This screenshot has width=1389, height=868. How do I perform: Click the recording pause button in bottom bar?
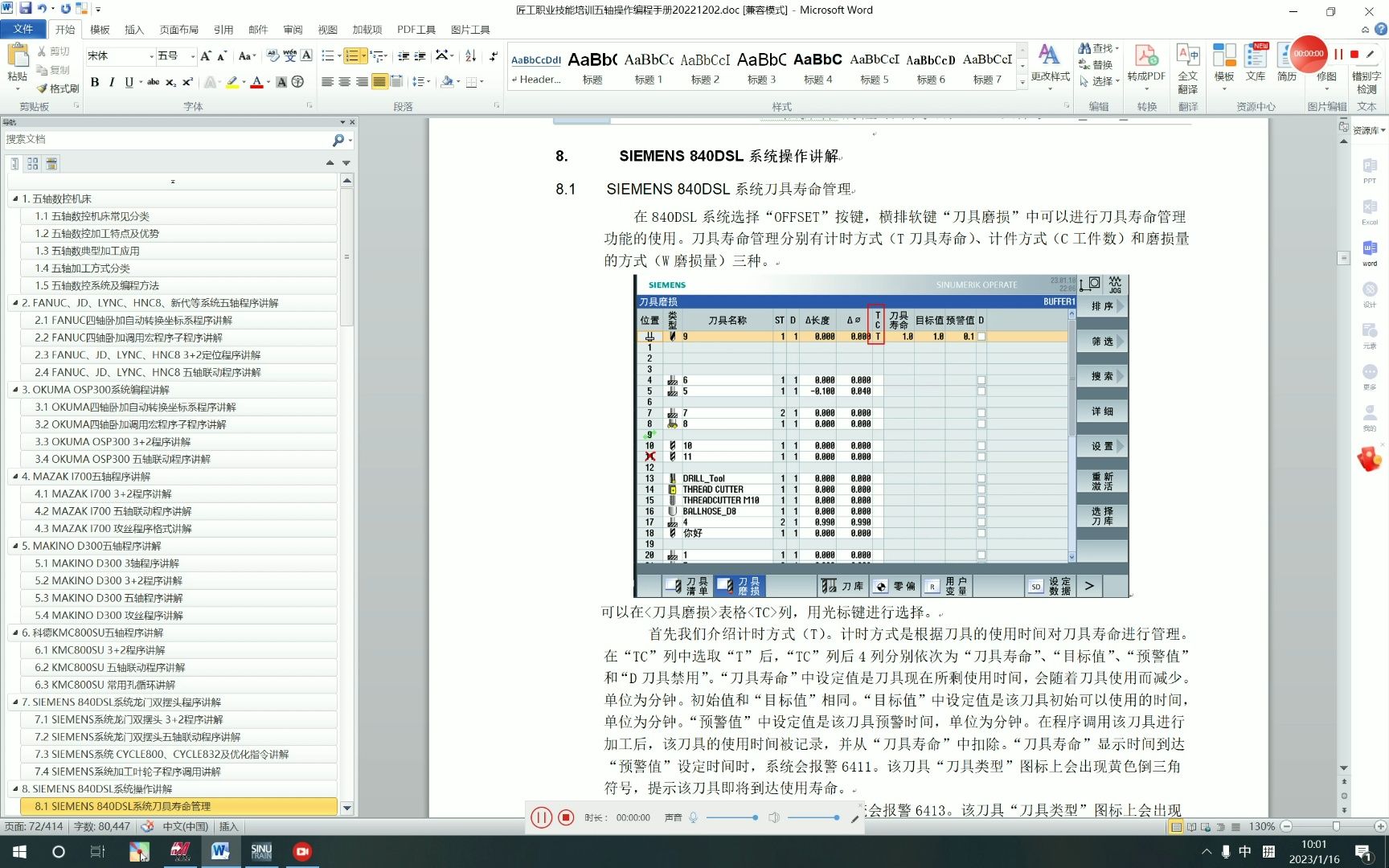(541, 817)
